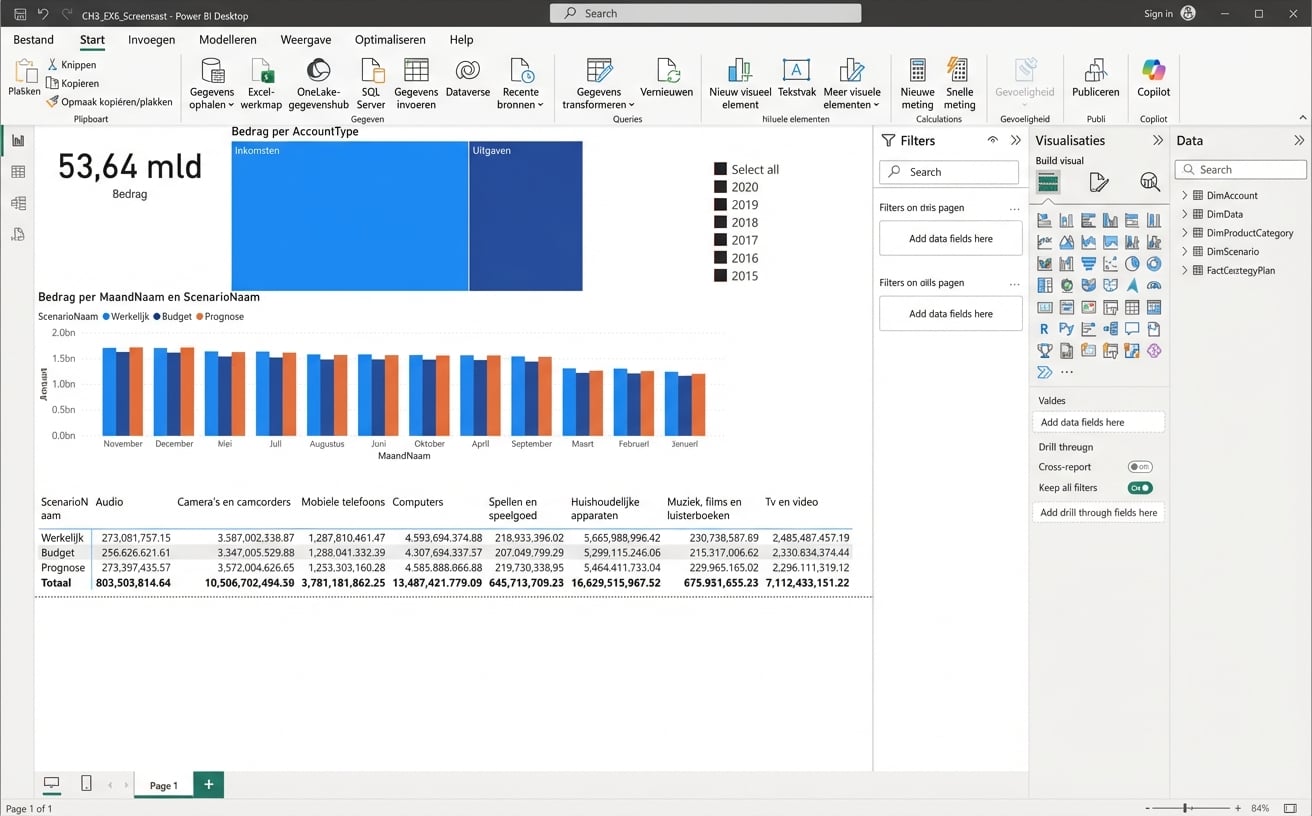Select the pie chart visual
The image size is (1312, 816).
point(1133,263)
